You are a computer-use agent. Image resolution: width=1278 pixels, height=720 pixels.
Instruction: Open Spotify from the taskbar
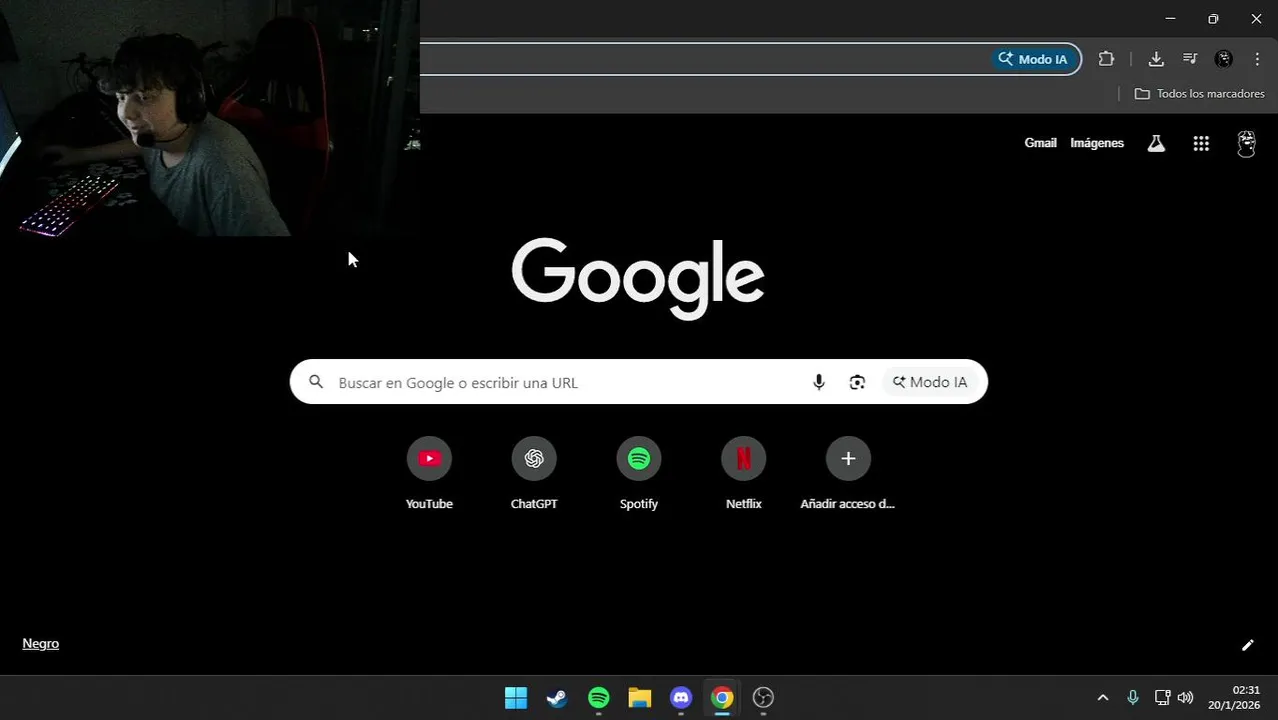coord(598,698)
